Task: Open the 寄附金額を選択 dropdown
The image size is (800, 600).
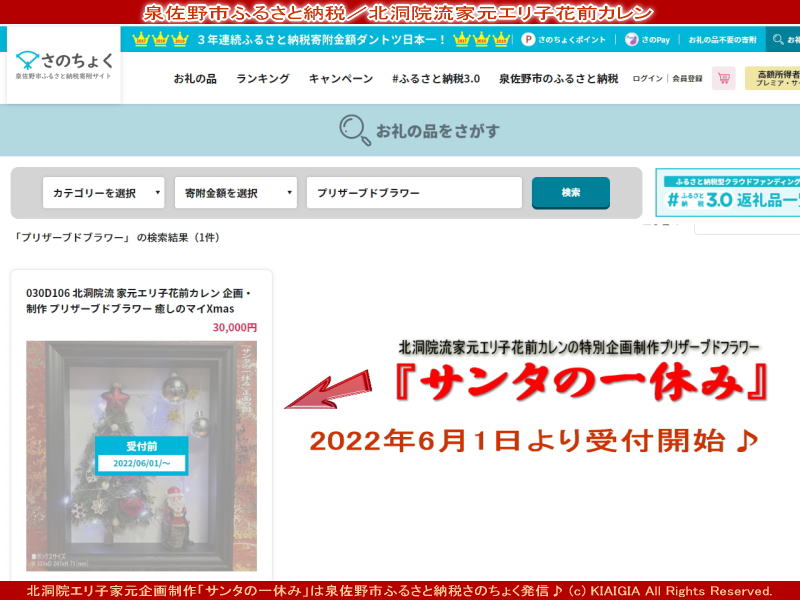Action: point(236,193)
